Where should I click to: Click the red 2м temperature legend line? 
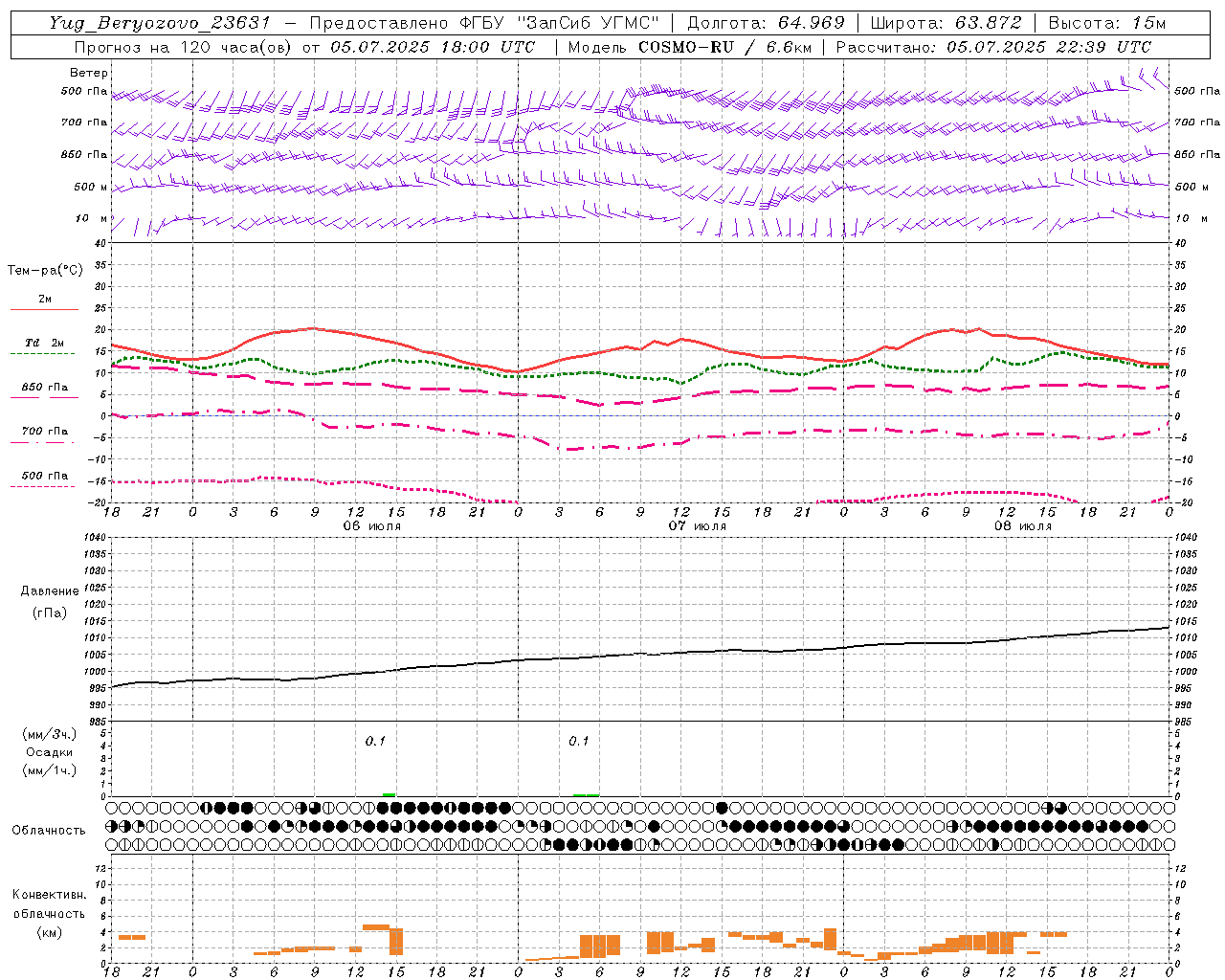click(44, 309)
